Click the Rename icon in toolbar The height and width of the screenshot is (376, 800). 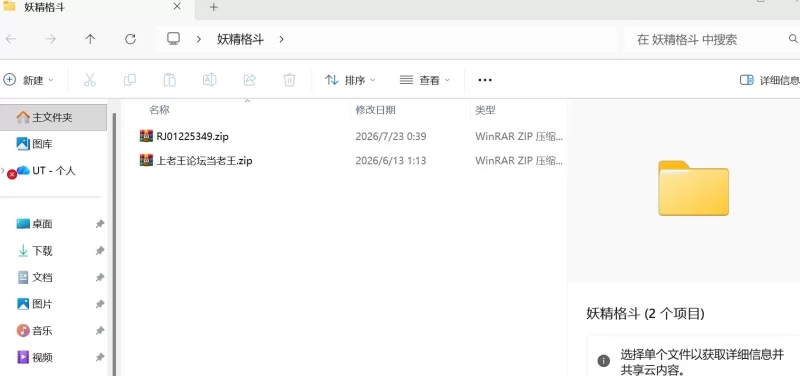click(209, 80)
